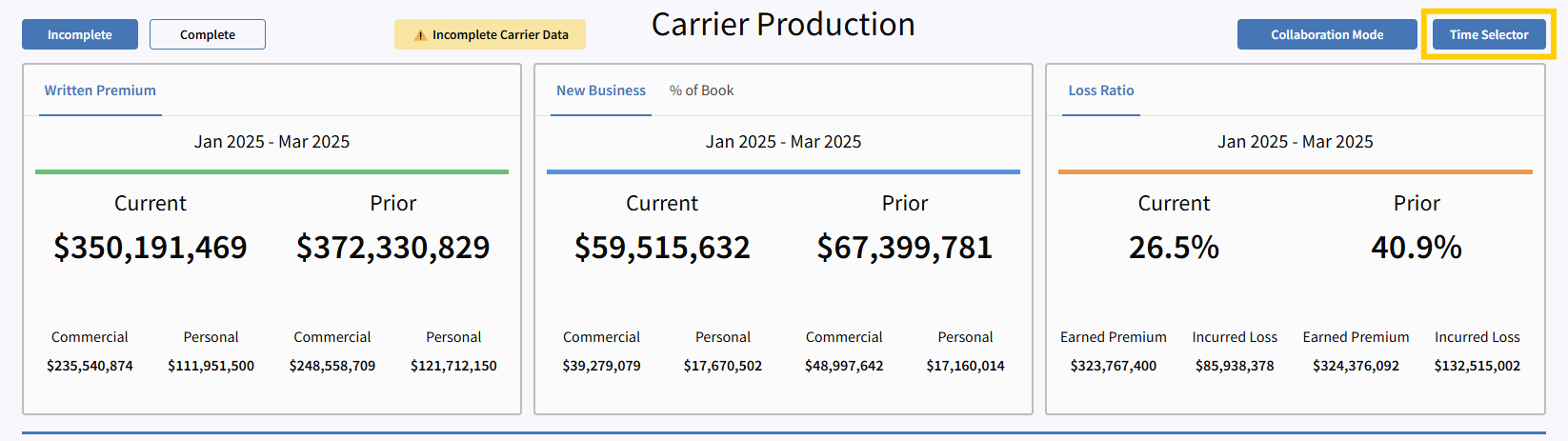The width and height of the screenshot is (1568, 441).
Task: Switch to the % of Book tab
Action: coord(701,90)
